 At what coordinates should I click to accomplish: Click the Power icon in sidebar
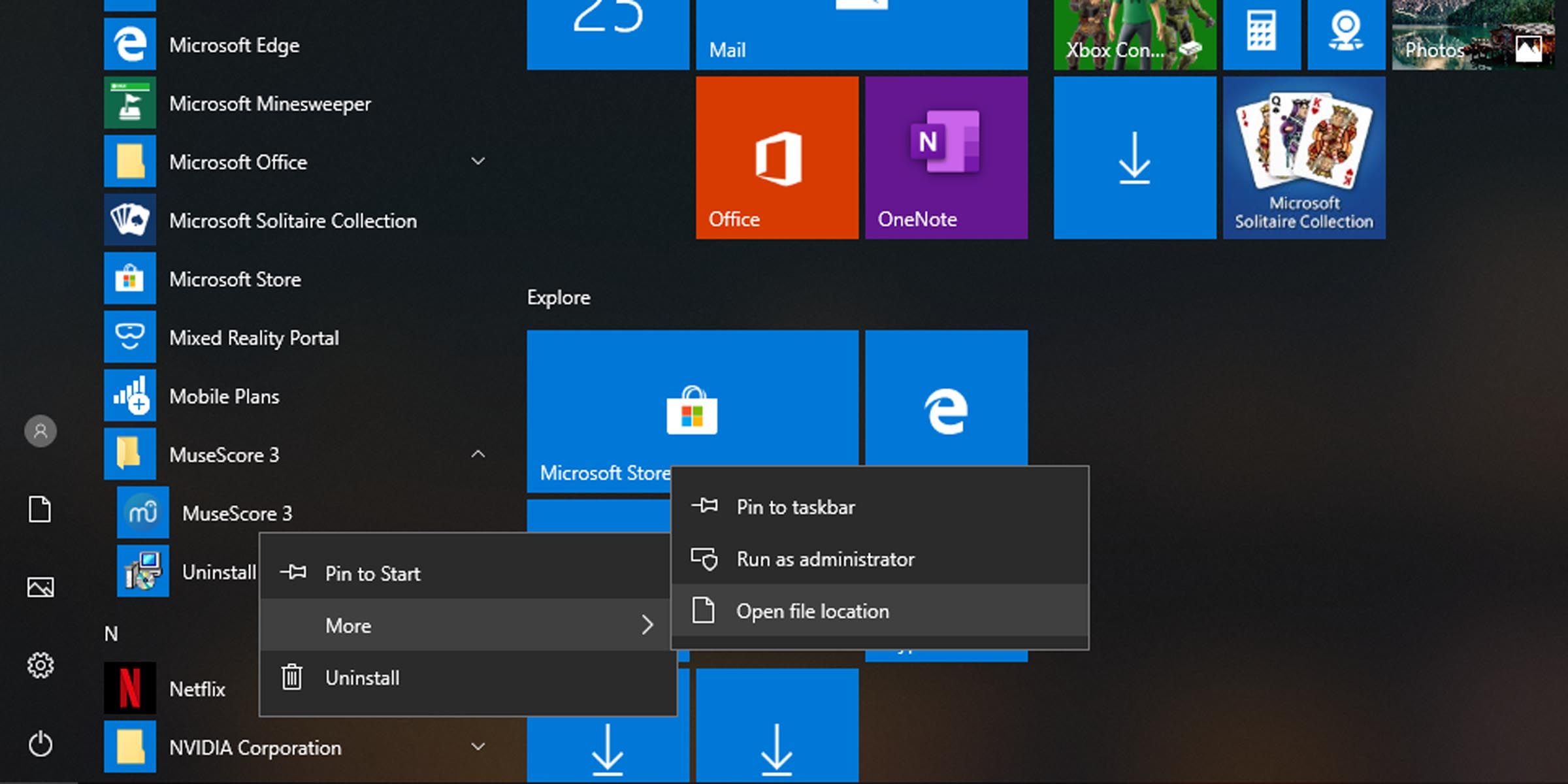41,744
